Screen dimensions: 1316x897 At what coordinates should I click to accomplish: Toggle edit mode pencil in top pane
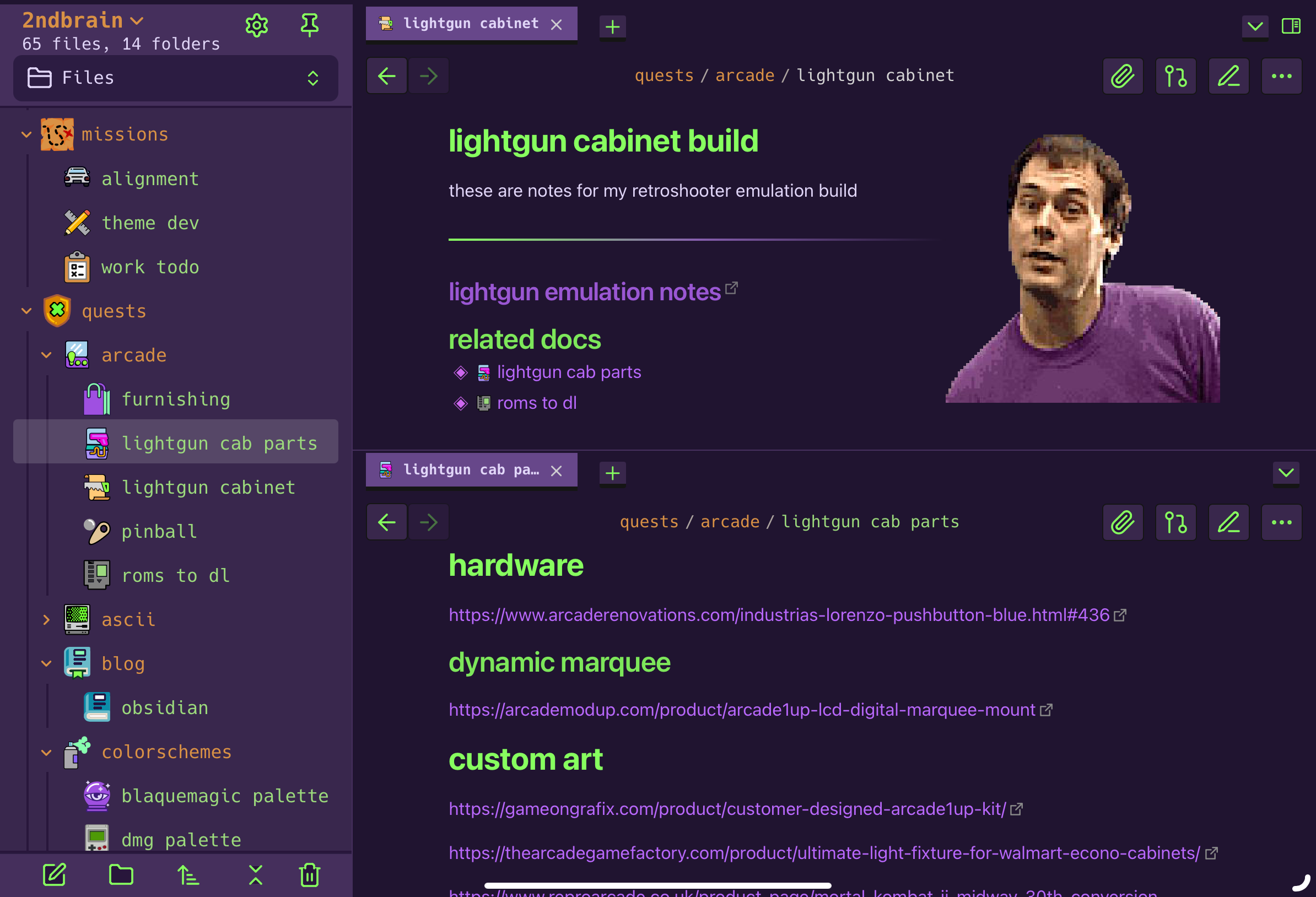(x=1228, y=76)
